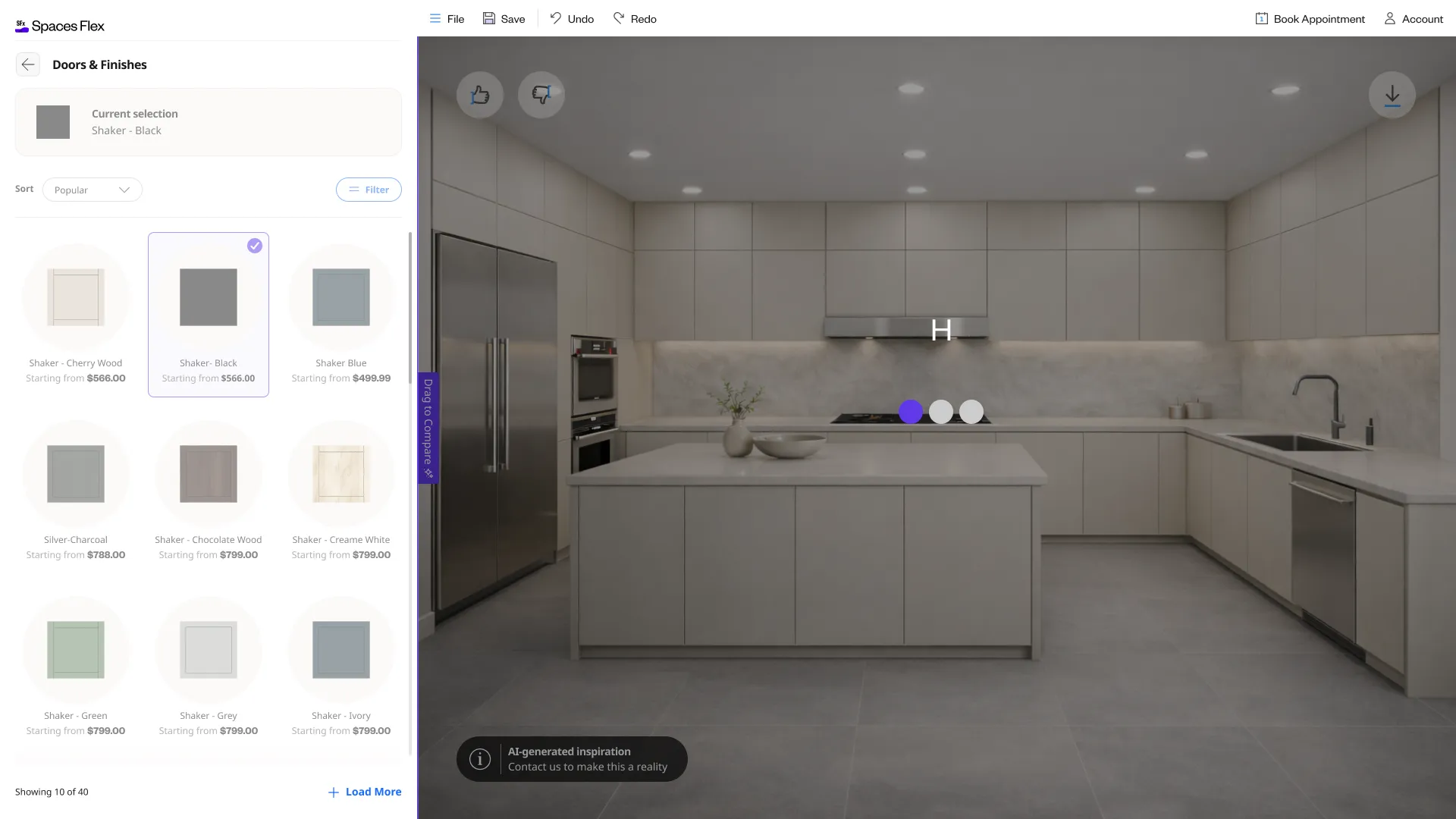Load more door finishes
This screenshot has height=819, width=1456.
pyautogui.click(x=365, y=792)
